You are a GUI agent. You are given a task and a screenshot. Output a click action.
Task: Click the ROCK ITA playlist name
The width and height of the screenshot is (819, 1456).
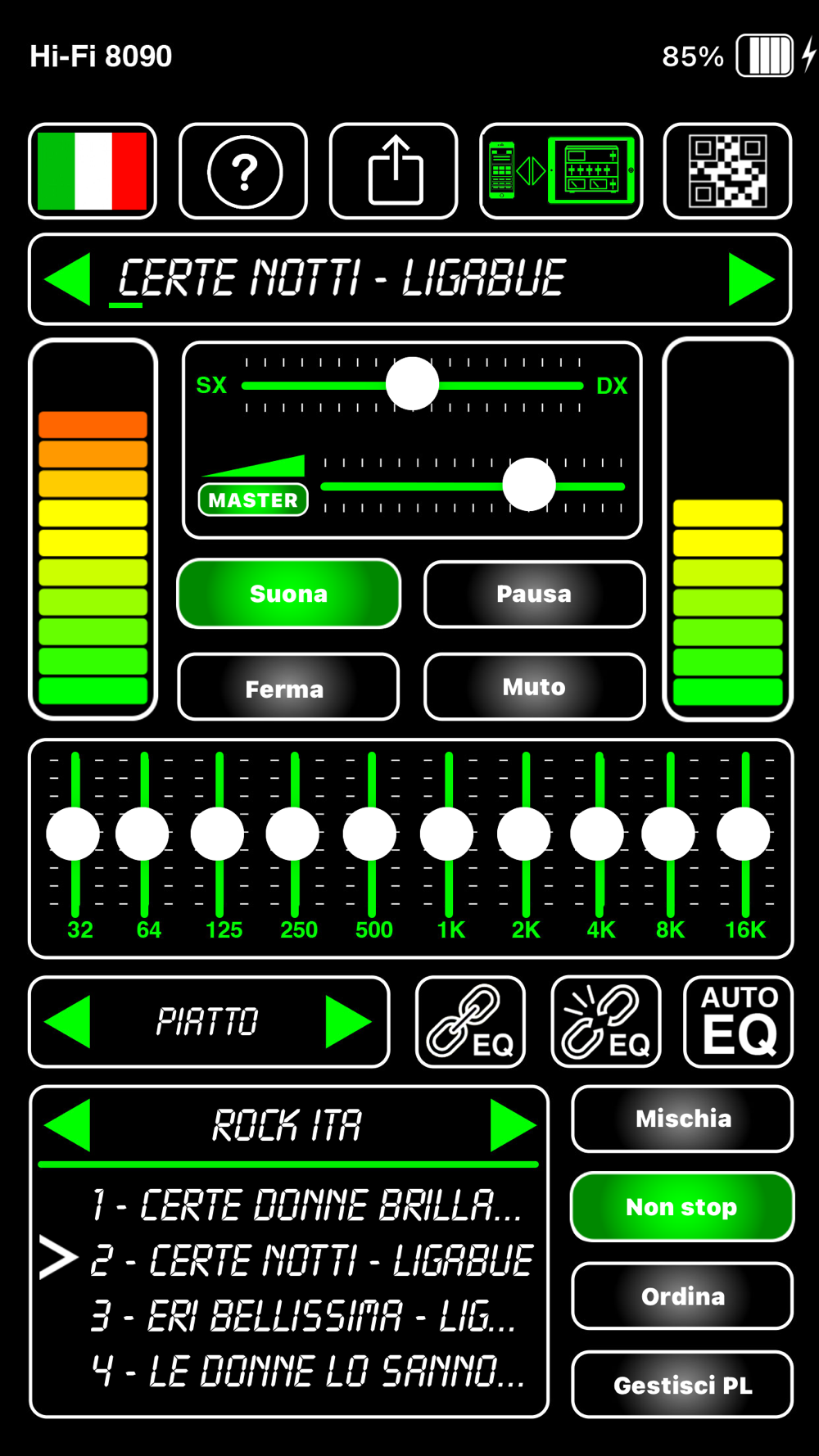pos(287,1125)
